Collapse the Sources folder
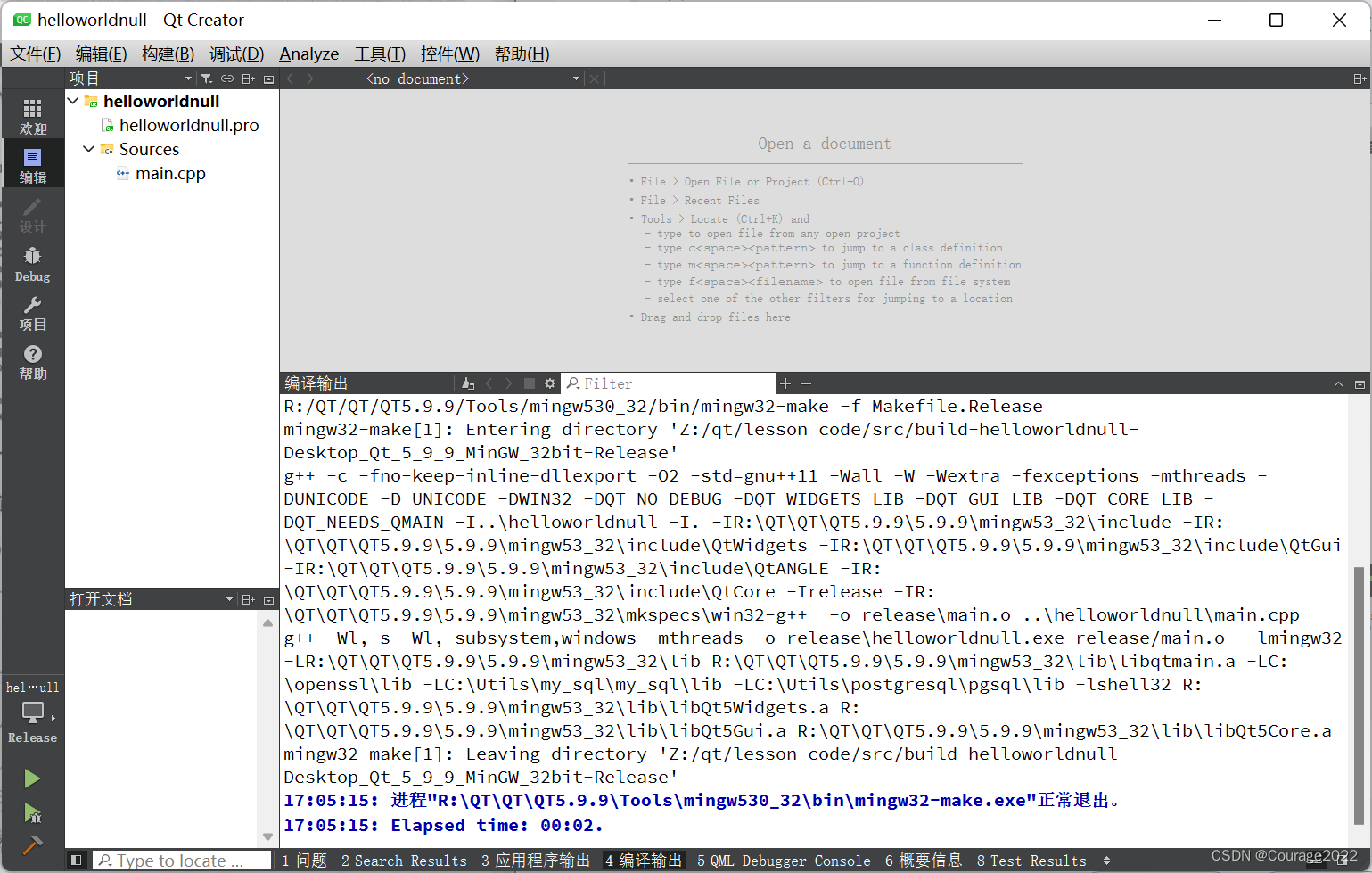 pyautogui.click(x=89, y=149)
